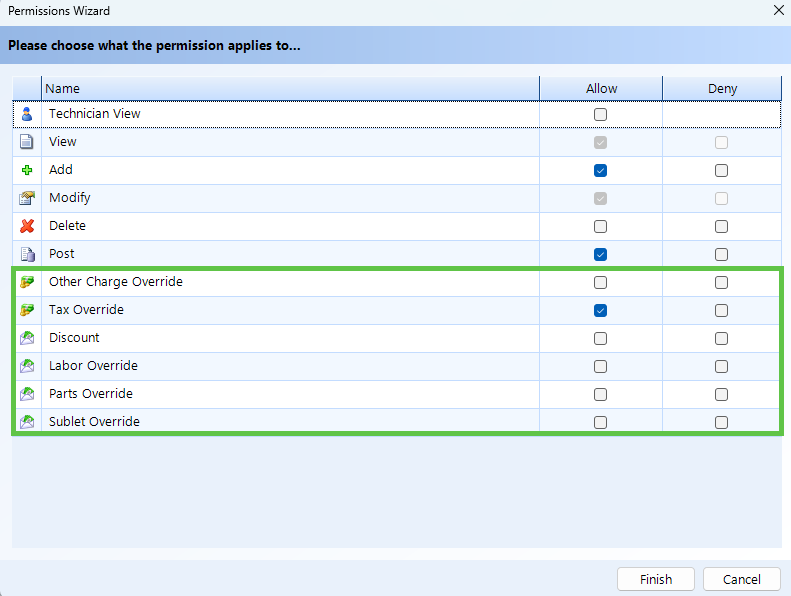
Task: Click the Cancel button
Action: [x=742, y=579]
